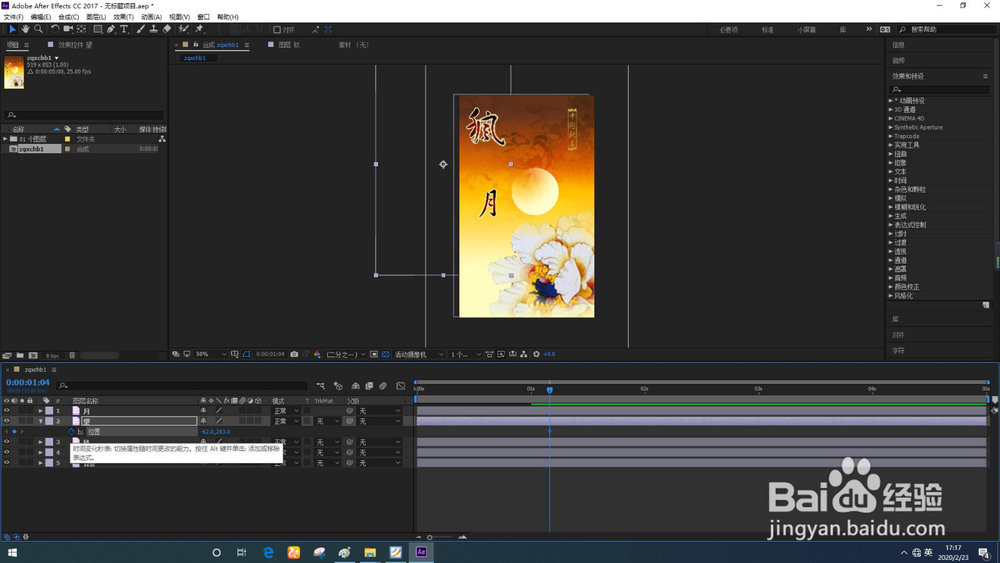Create new folder in Project panel

[x=20, y=355]
